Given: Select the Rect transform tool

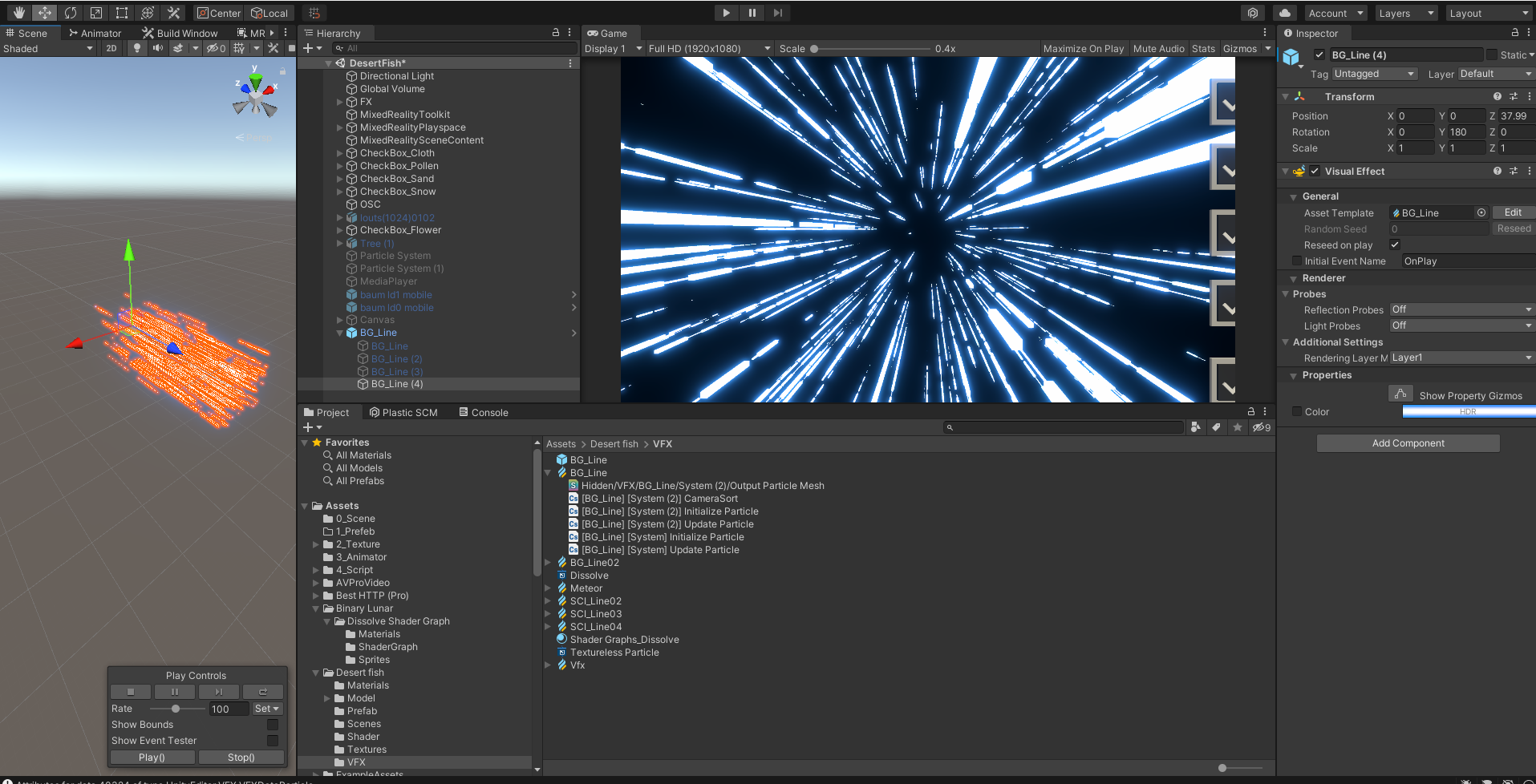Looking at the screenshot, I should [121, 12].
